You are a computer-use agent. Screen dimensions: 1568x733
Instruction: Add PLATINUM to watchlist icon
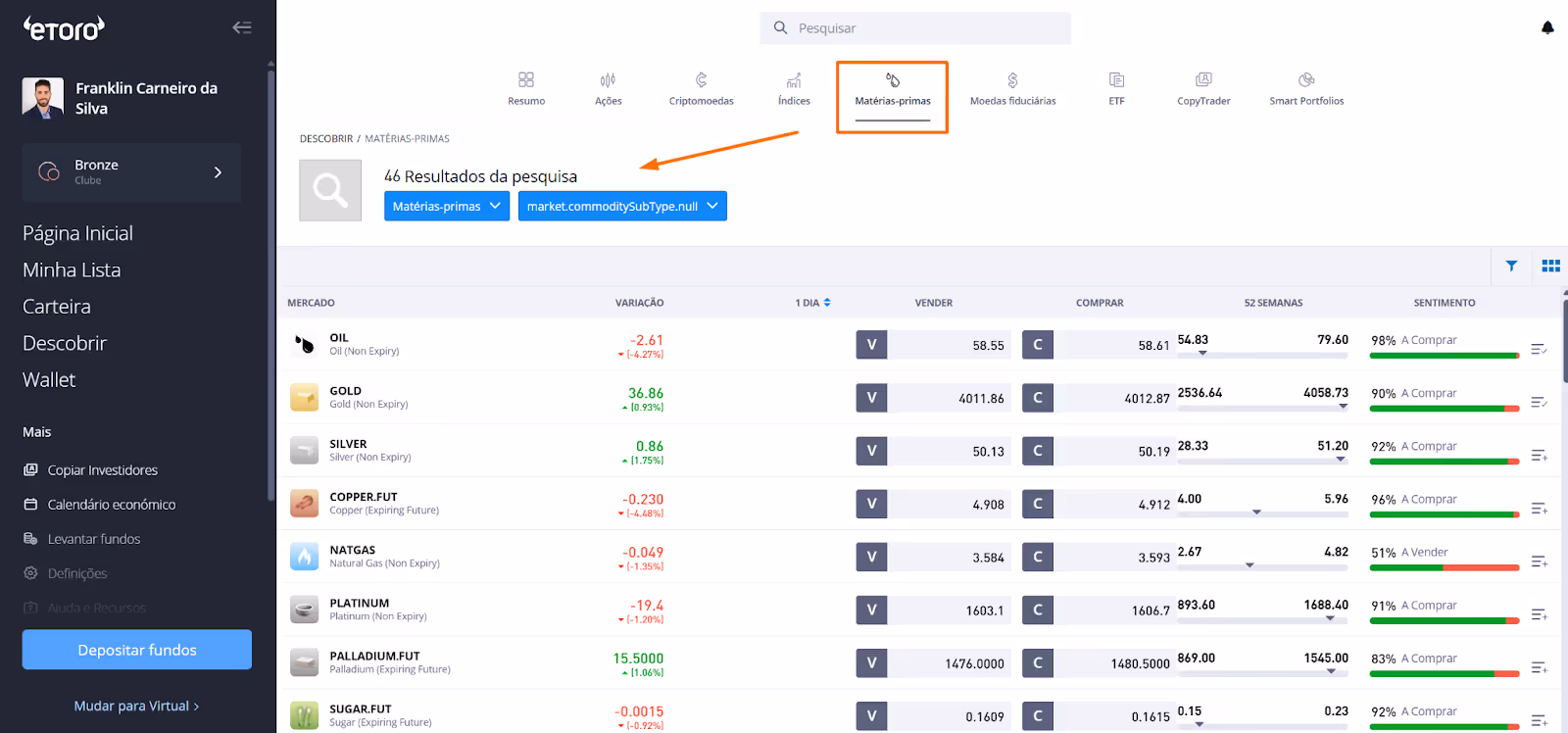coord(1539,614)
